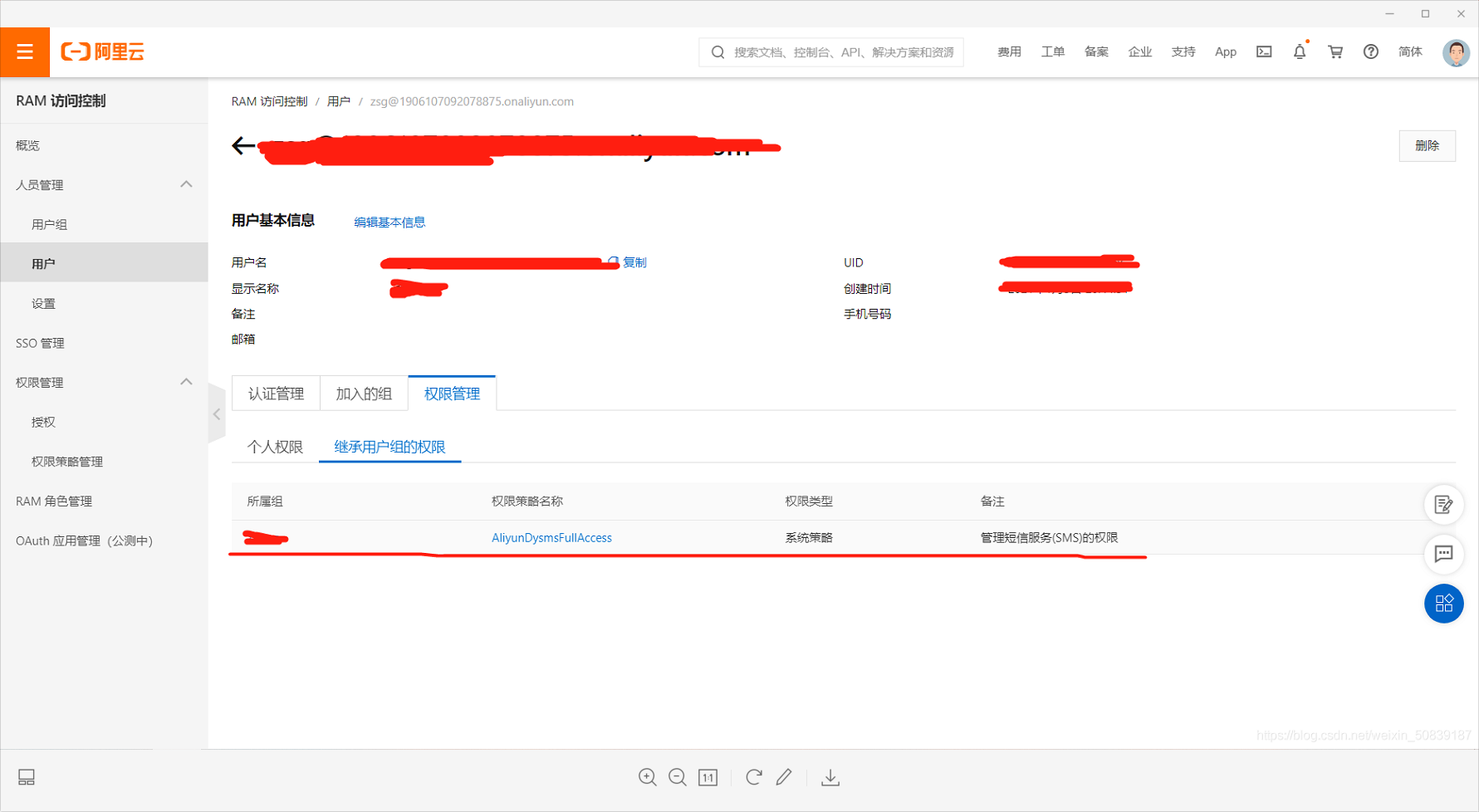Go back using the left arrow
The height and width of the screenshot is (812, 1479).
click(243, 145)
